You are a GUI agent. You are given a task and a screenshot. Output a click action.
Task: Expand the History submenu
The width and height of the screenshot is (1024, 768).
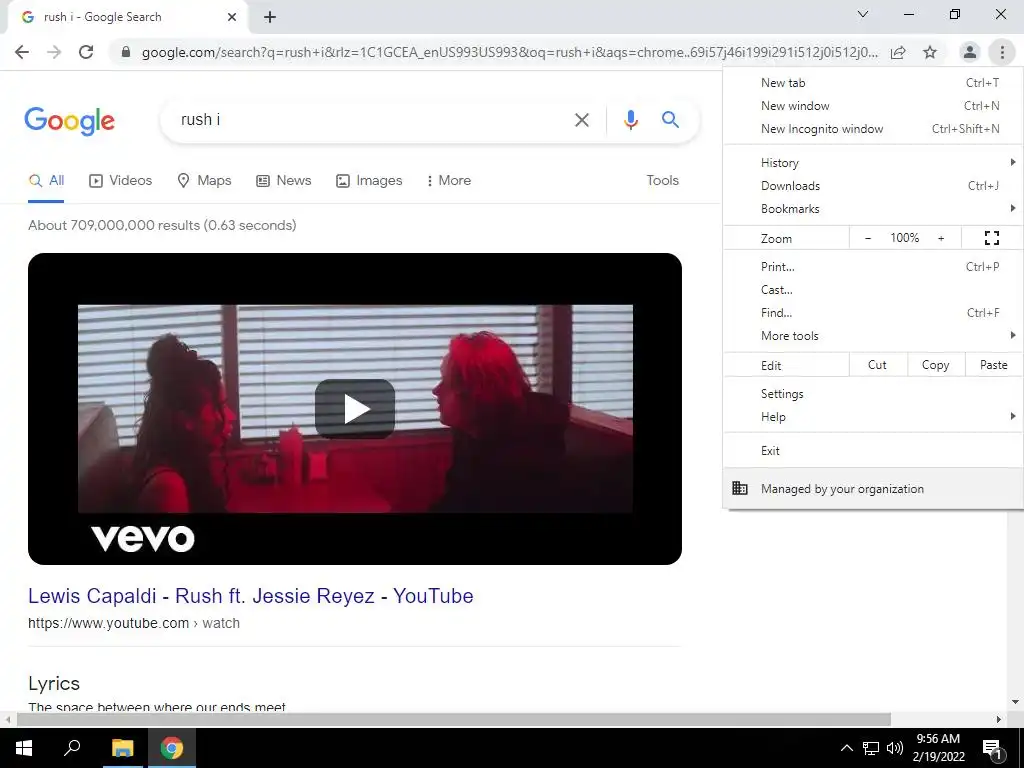(x=873, y=163)
